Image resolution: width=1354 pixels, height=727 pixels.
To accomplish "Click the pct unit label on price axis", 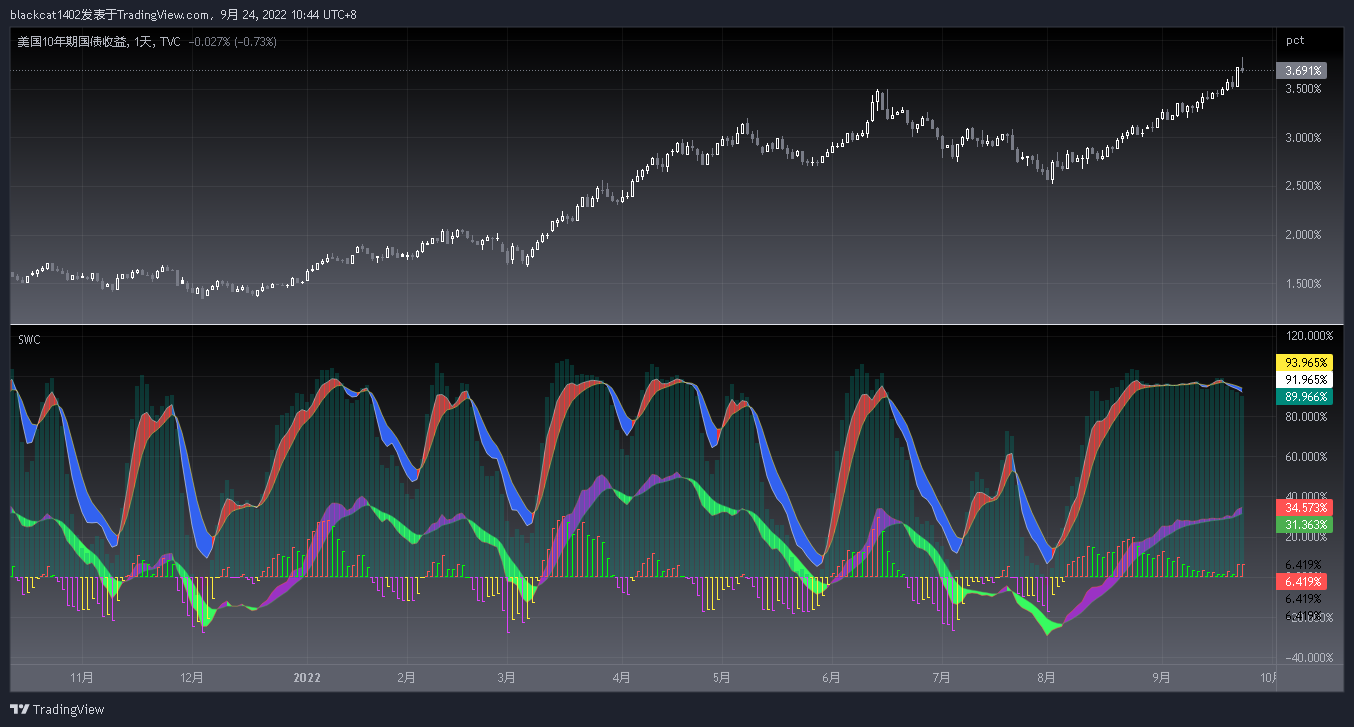I will tap(1295, 41).
